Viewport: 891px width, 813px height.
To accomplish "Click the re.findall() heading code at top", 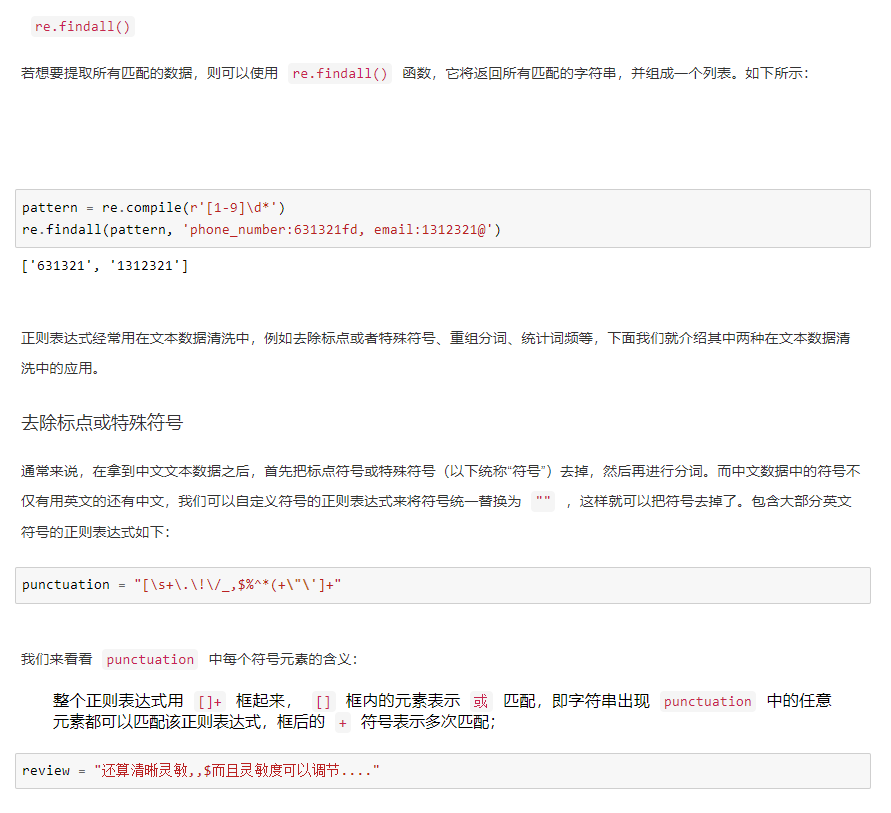I will (x=82, y=27).
